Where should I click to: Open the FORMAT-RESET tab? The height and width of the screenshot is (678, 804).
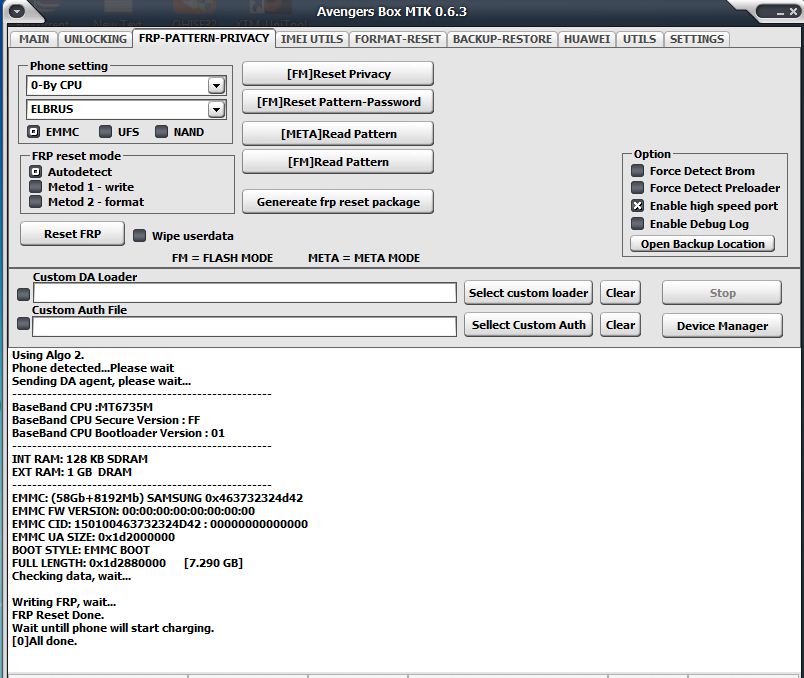coord(397,39)
